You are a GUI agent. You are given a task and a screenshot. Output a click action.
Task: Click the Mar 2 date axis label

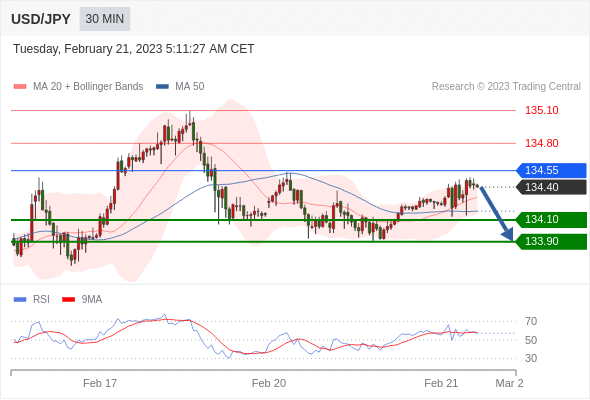[509, 383]
